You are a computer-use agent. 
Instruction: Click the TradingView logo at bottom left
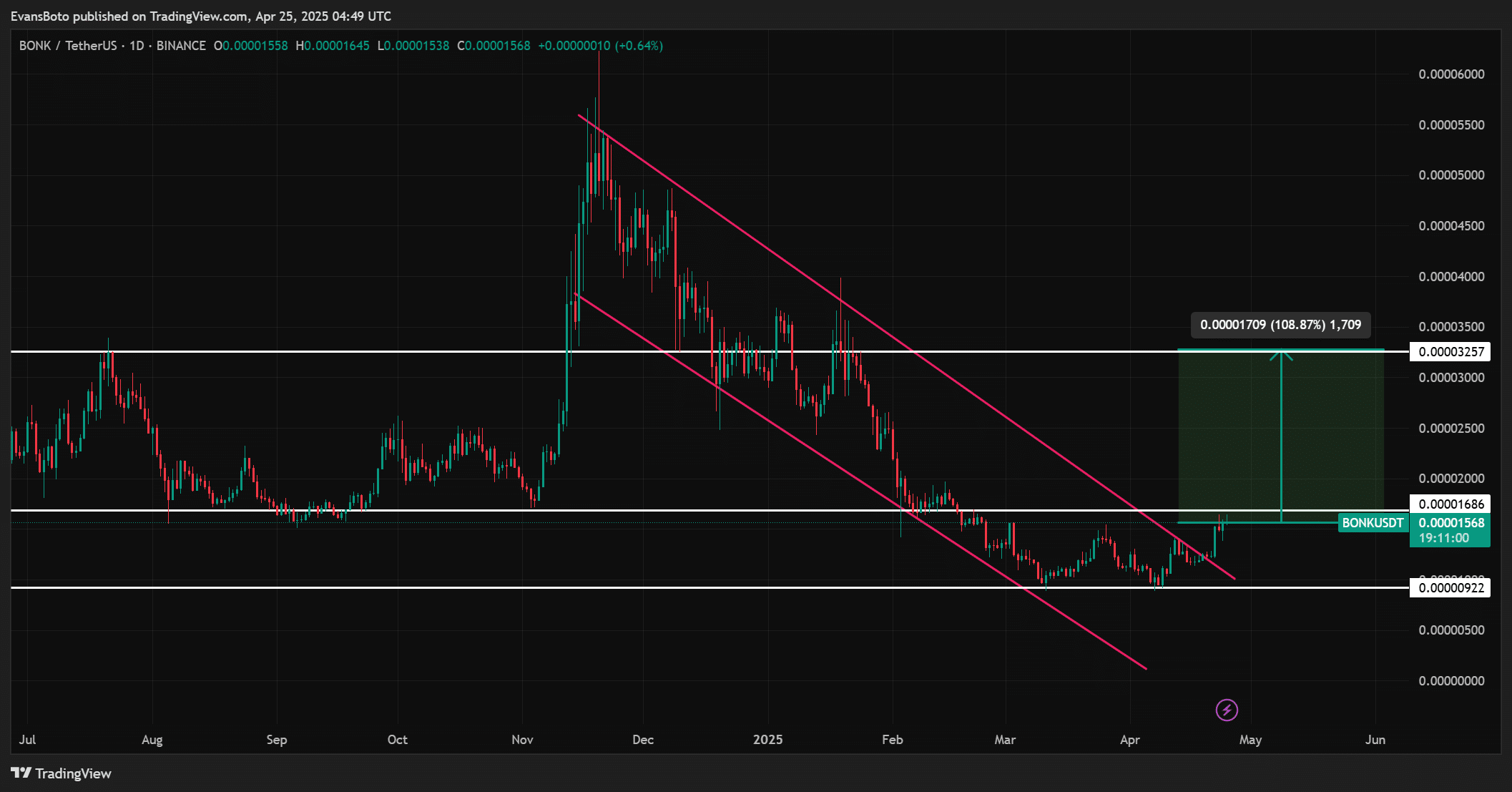coord(62,773)
